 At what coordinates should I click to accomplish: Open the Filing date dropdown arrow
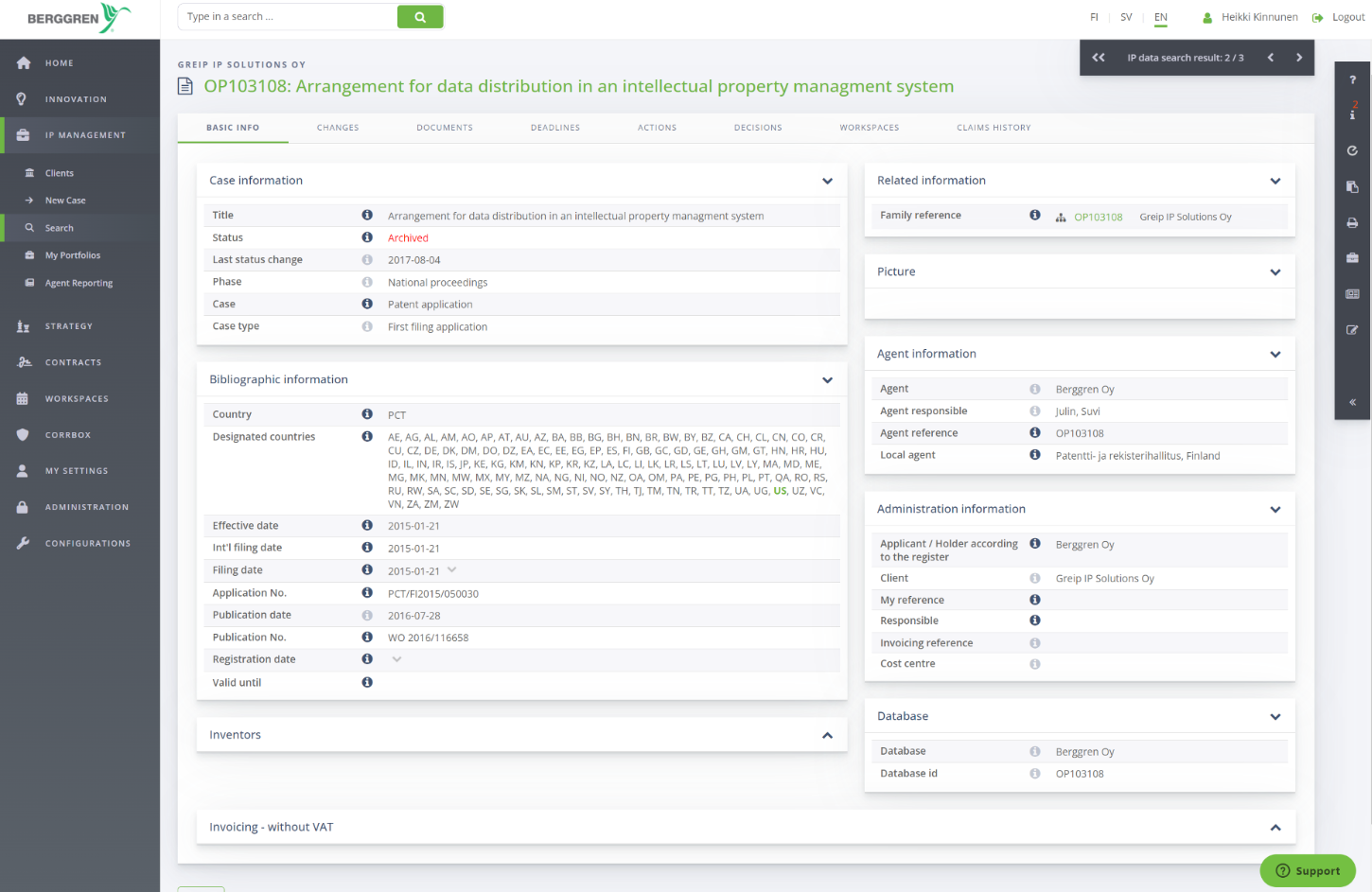click(x=452, y=569)
